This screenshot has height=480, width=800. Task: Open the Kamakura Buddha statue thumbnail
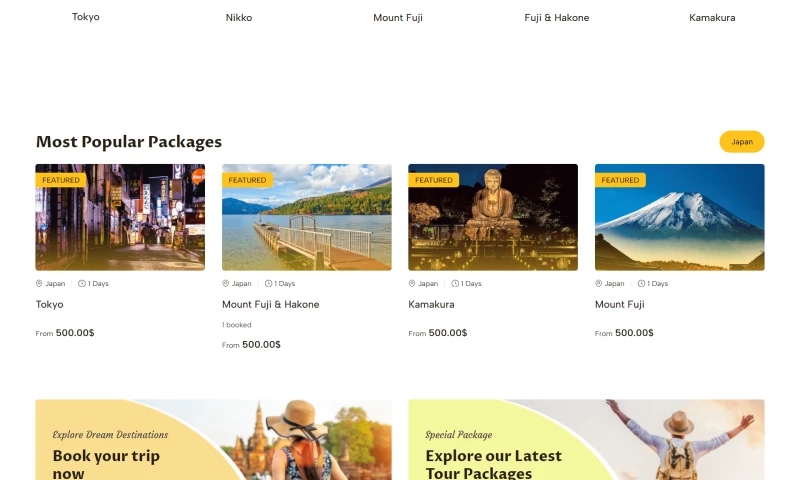tap(493, 217)
